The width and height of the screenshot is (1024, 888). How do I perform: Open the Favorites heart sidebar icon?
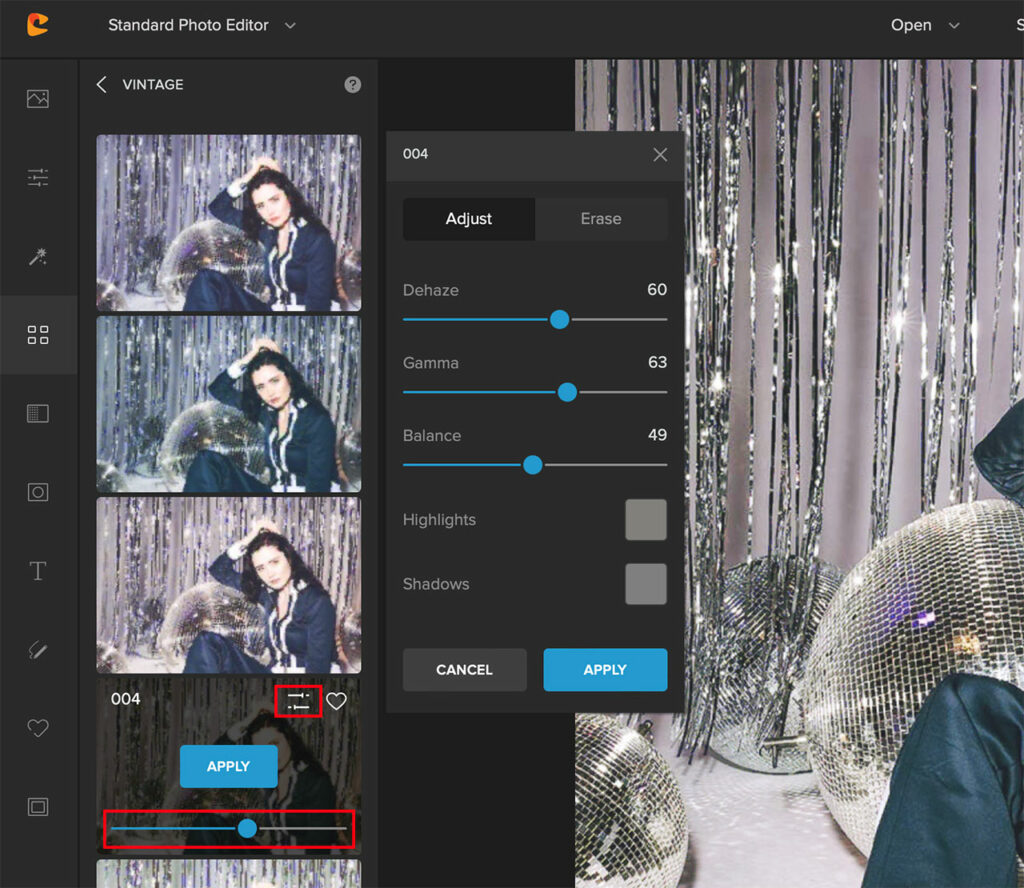tap(38, 728)
